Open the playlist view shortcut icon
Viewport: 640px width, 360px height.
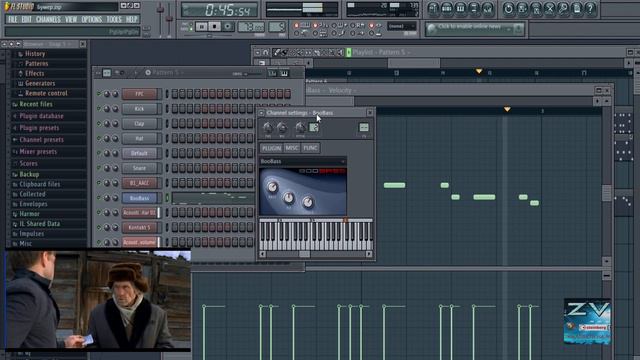click(x=433, y=9)
